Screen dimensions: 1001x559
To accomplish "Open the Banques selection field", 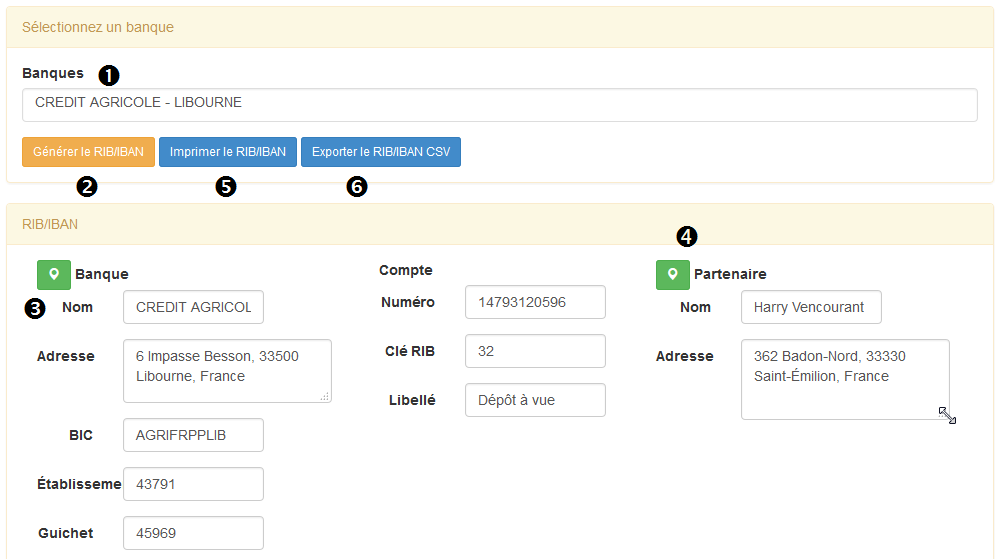I will coord(499,105).
